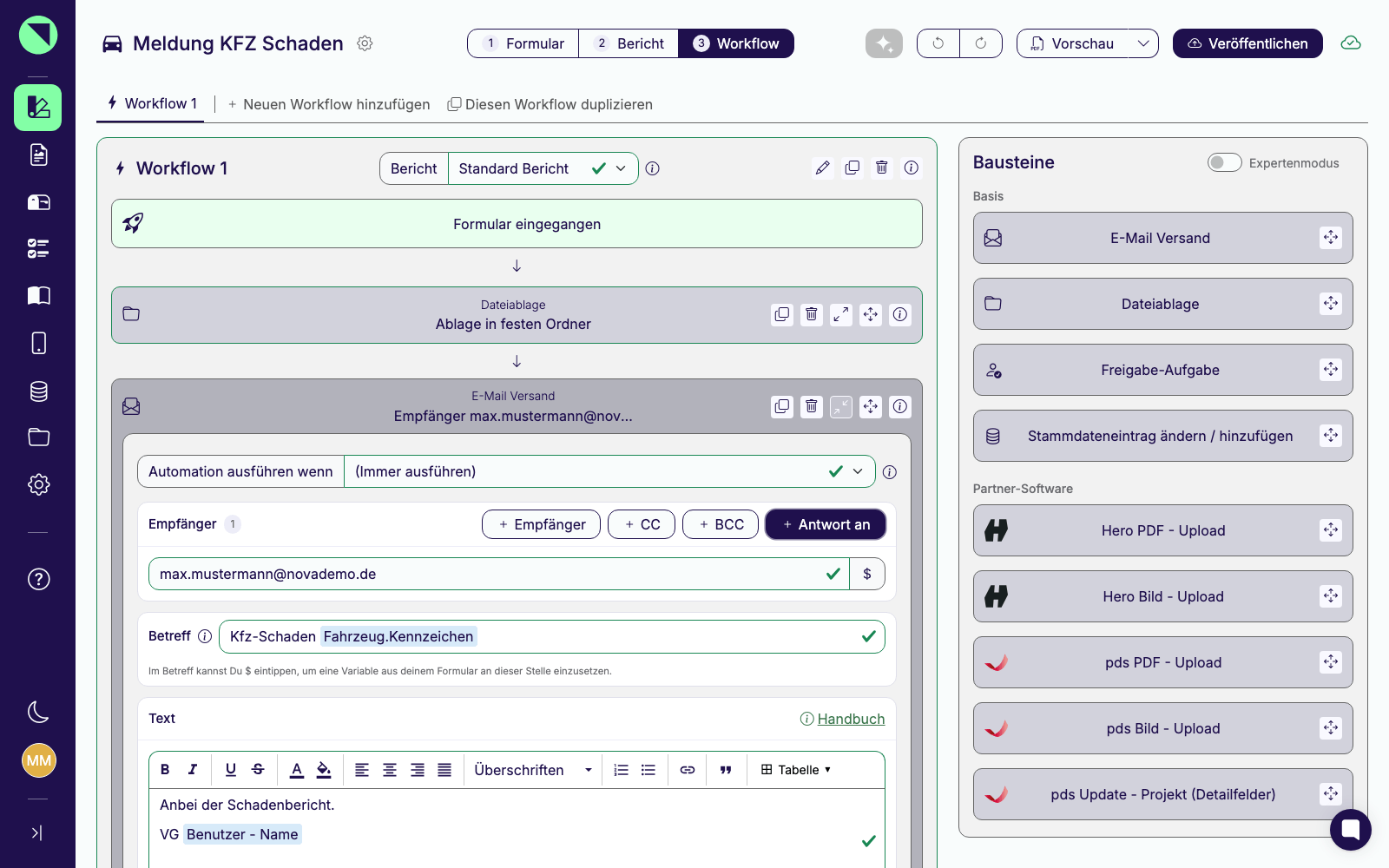Open Automation ausführen wenn dropdown

coord(609,471)
